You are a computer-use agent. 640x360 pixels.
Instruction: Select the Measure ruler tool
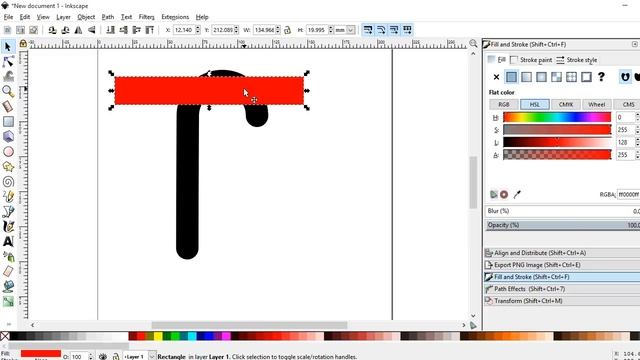point(8,107)
